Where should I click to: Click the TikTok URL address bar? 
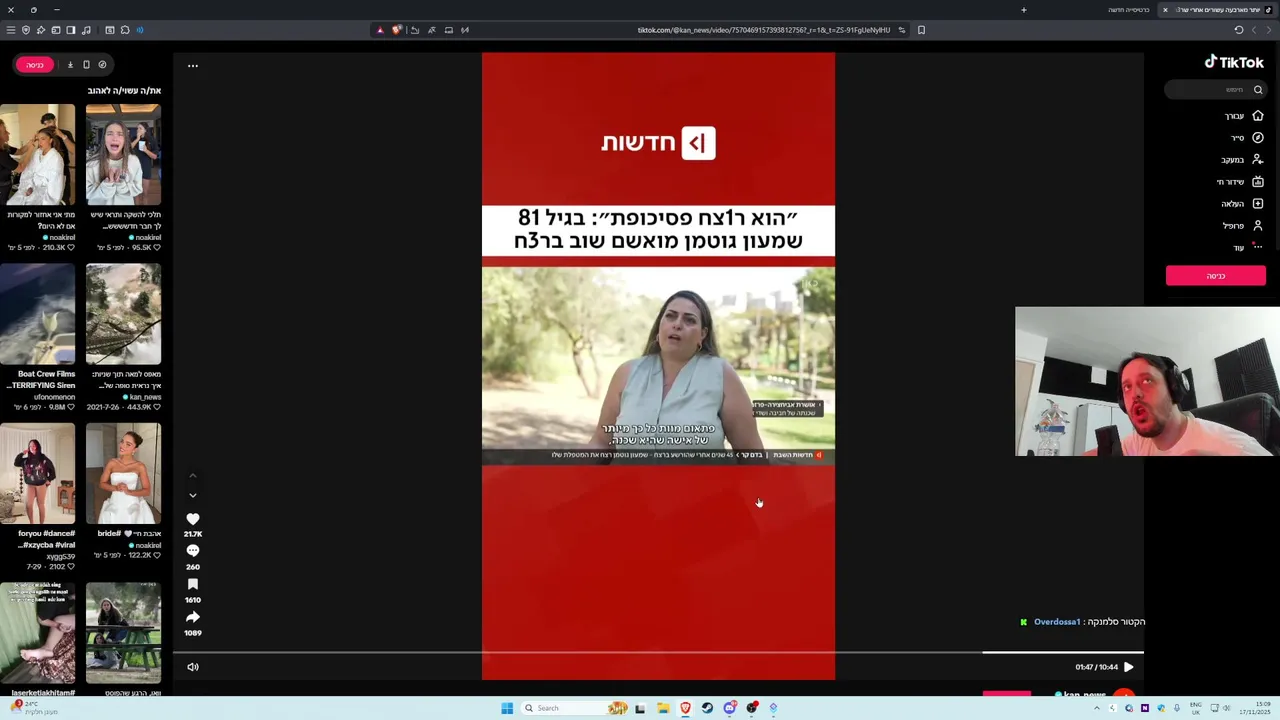pos(764,30)
